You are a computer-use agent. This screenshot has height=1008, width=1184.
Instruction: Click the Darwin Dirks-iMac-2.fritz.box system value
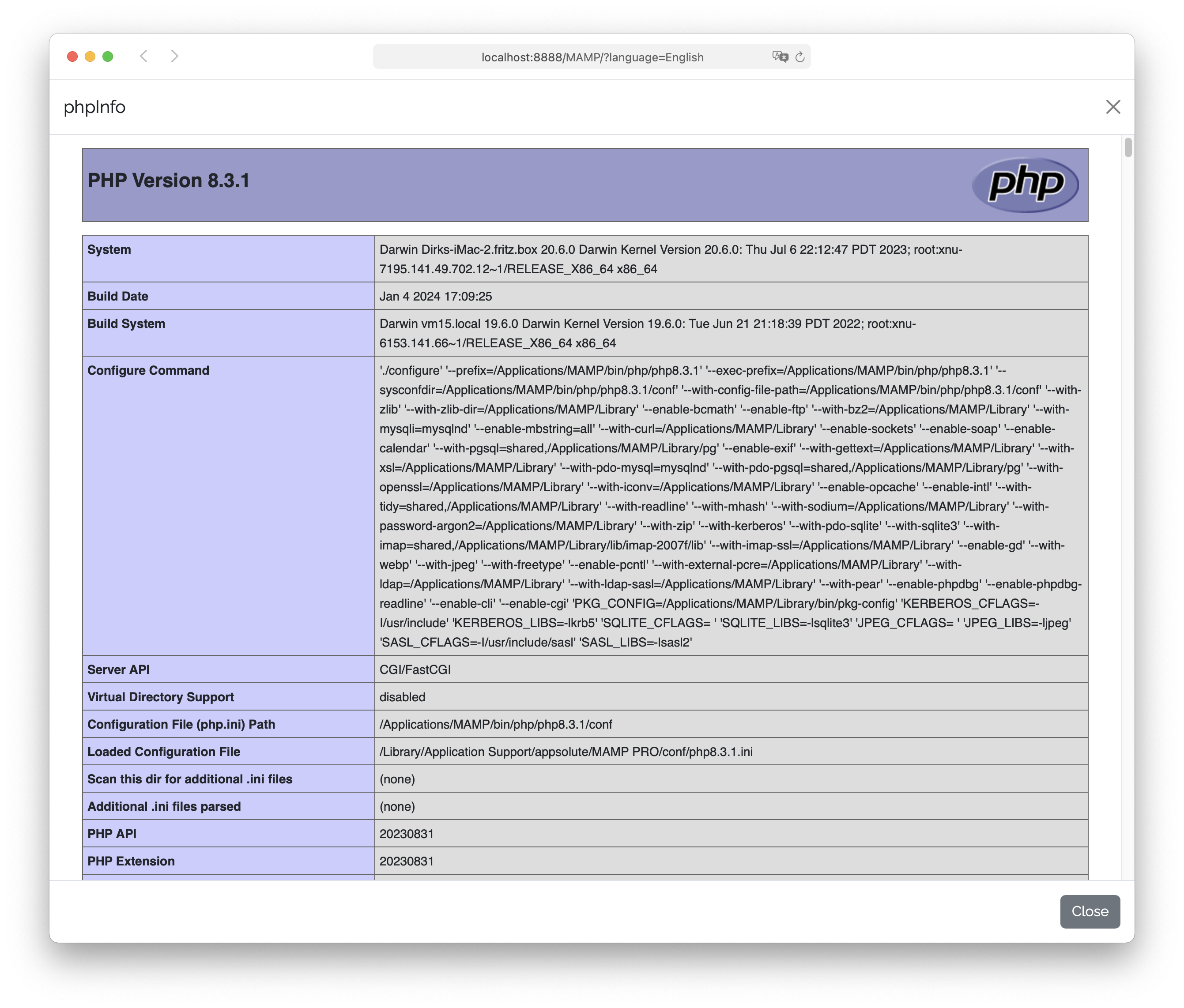[x=671, y=259]
